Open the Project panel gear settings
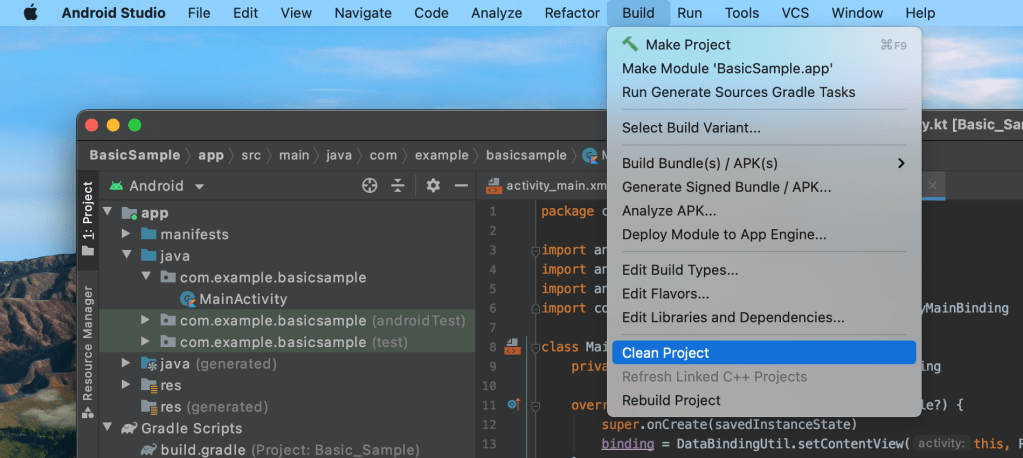The width and height of the screenshot is (1023, 458). pyautogui.click(x=433, y=186)
